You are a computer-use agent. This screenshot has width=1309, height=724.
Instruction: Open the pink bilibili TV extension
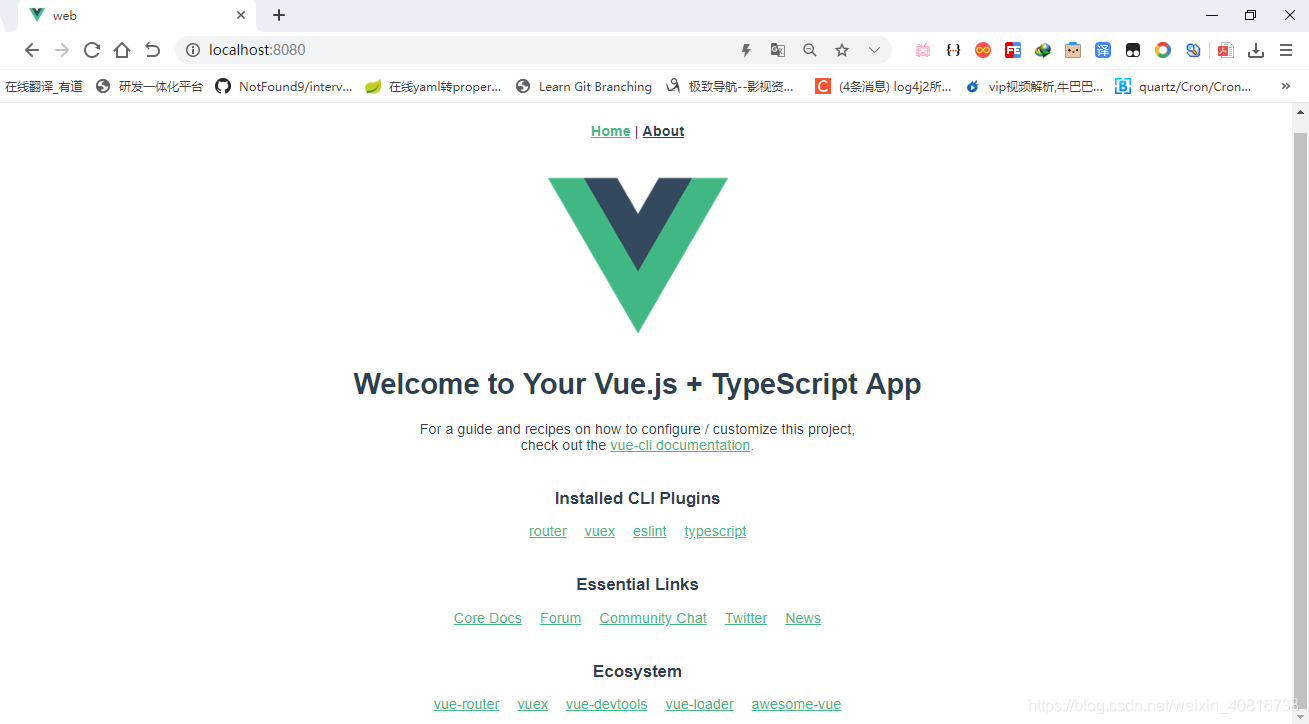923,50
